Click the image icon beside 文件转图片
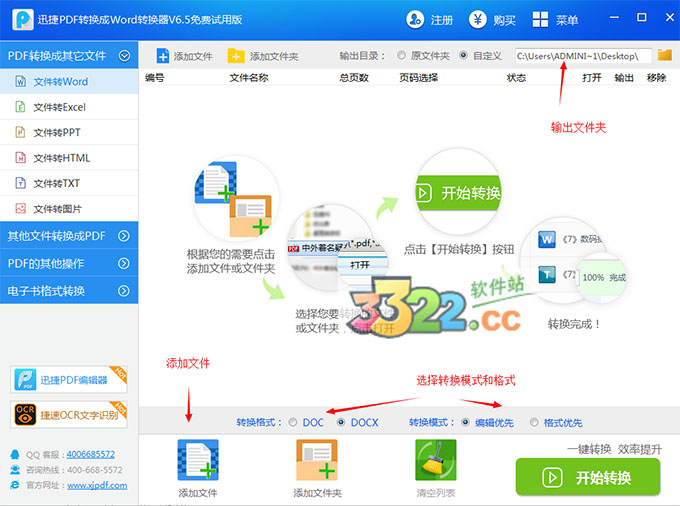680x506 pixels. (20, 208)
